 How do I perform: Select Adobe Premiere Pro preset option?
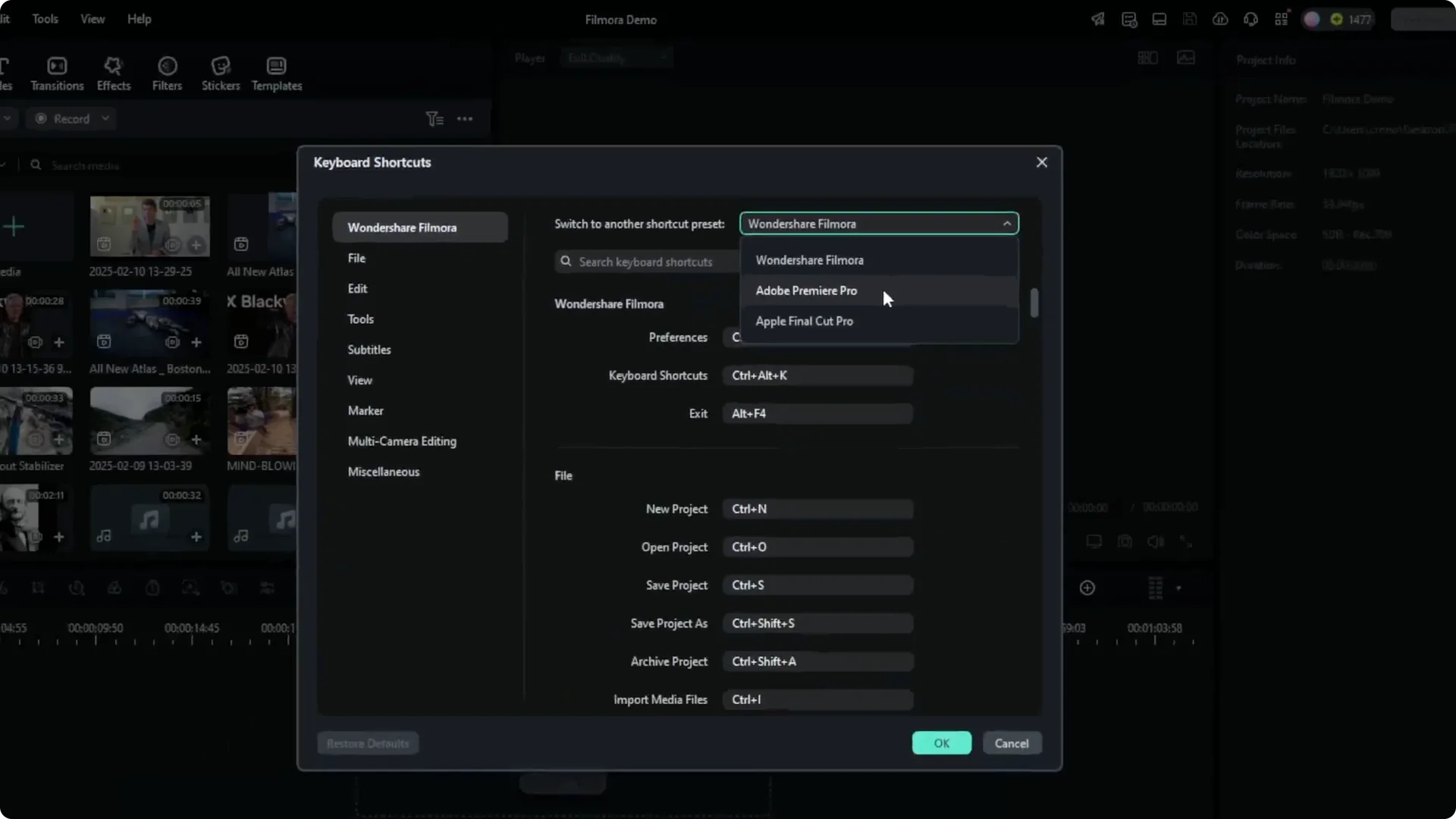pos(806,290)
